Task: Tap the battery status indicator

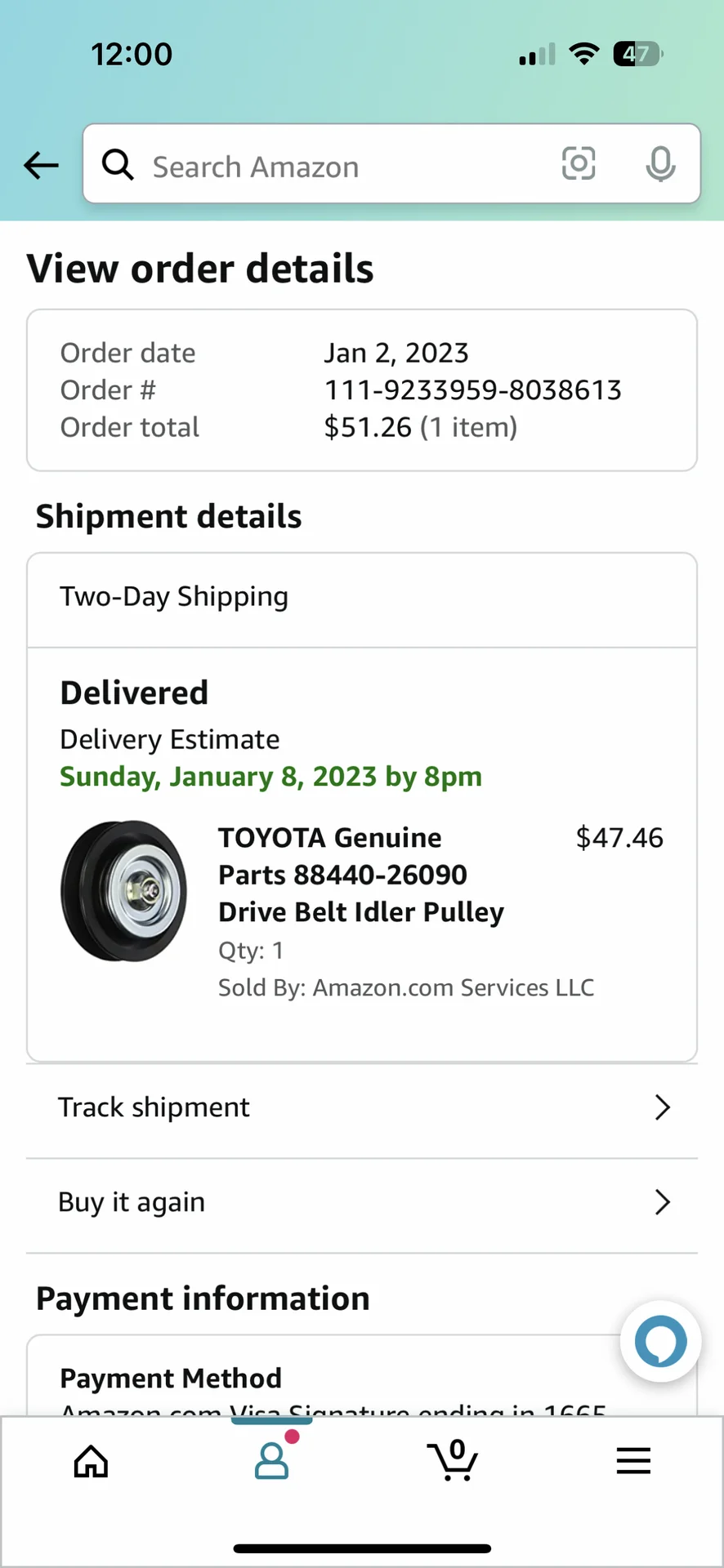Action: pos(637,55)
